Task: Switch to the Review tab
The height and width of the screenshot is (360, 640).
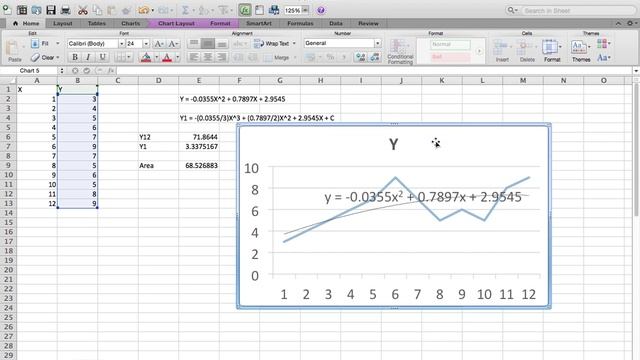Action: point(368,23)
